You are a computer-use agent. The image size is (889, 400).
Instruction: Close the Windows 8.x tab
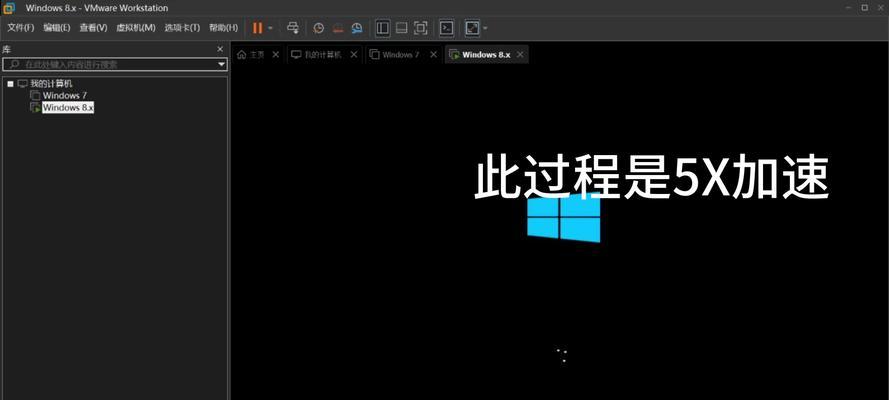pos(520,54)
